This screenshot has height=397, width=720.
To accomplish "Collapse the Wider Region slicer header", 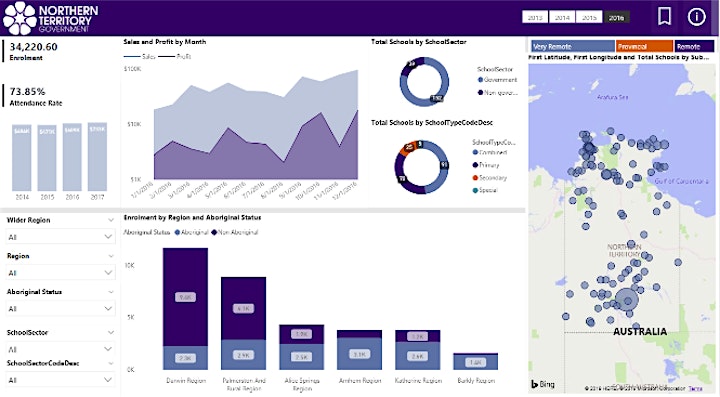I will tap(111, 220).
